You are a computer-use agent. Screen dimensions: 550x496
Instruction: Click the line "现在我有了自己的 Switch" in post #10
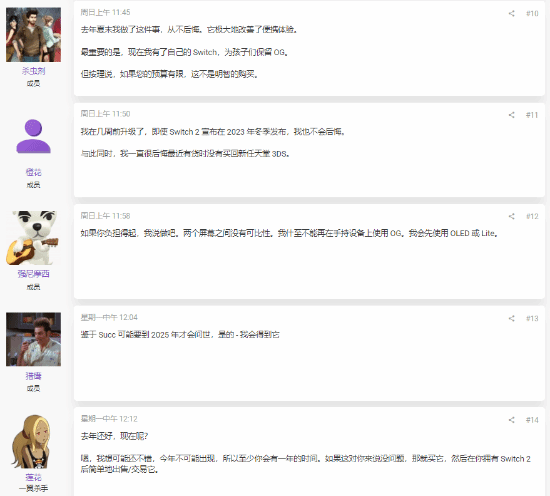pos(185,52)
